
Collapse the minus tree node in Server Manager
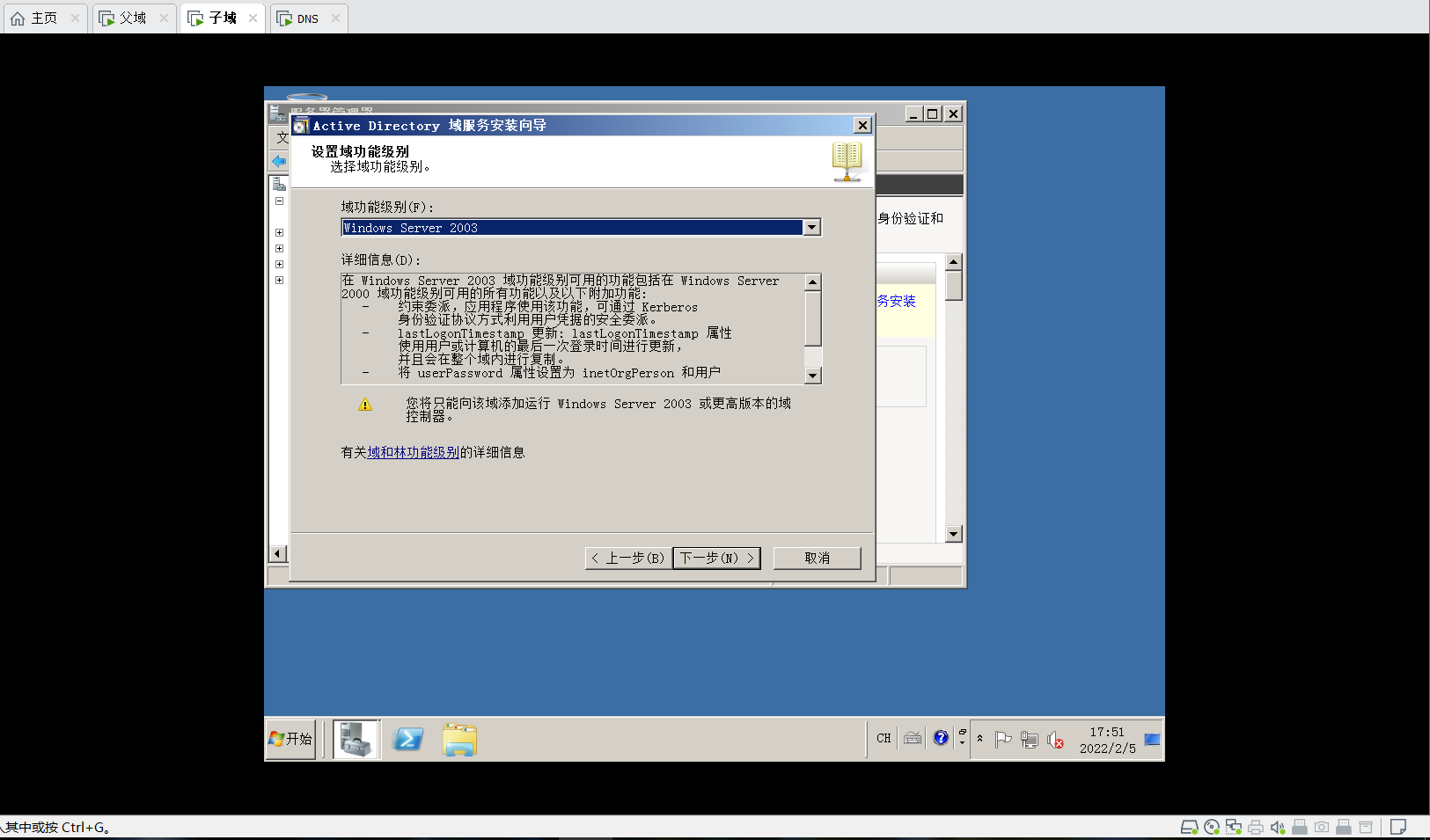coord(279,201)
